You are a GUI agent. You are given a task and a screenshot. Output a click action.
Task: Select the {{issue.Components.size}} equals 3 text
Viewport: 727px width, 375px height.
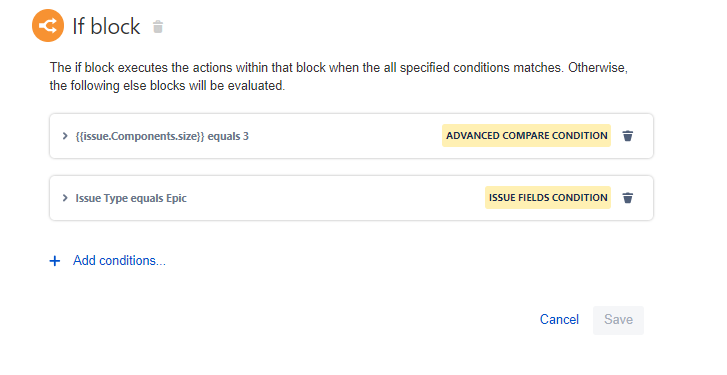coord(162,136)
